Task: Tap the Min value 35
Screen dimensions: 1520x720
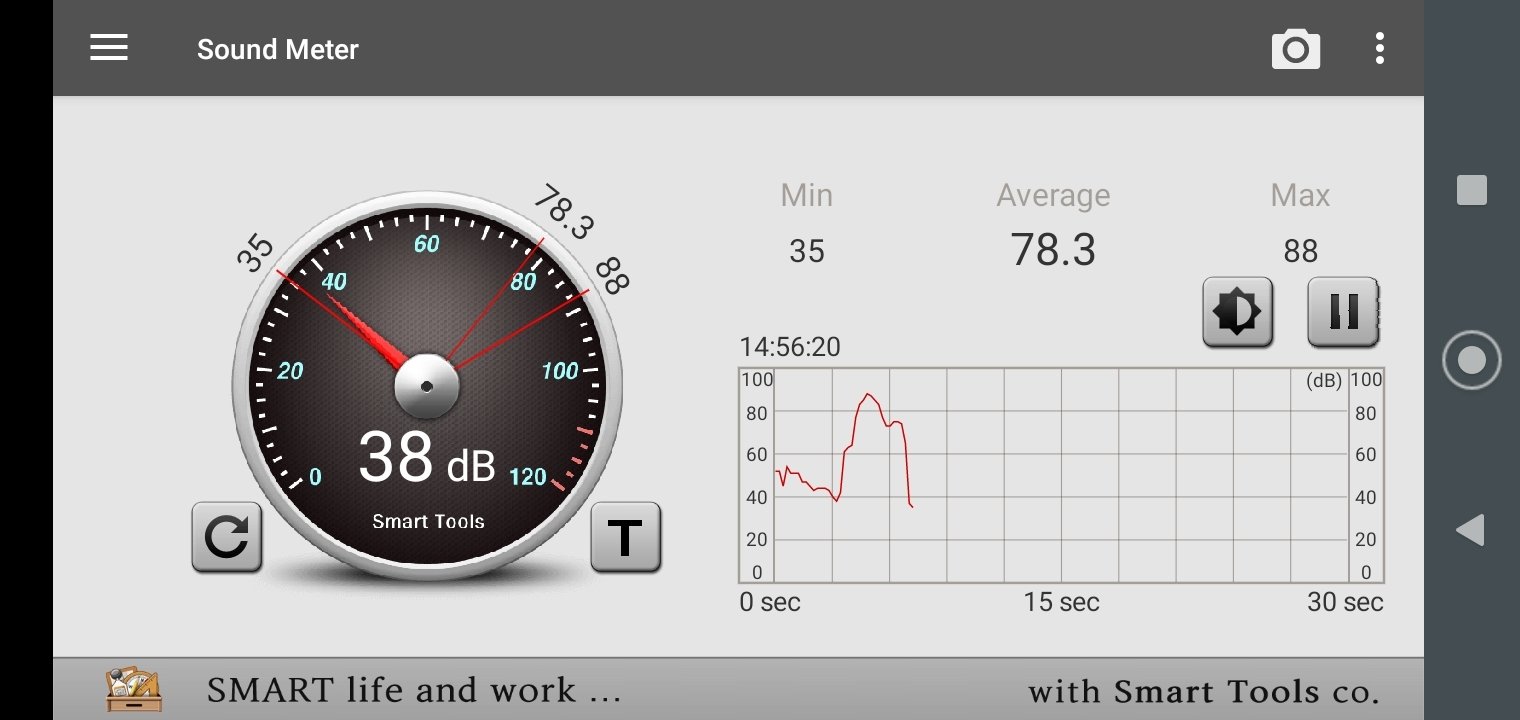Action: point(806,251)
